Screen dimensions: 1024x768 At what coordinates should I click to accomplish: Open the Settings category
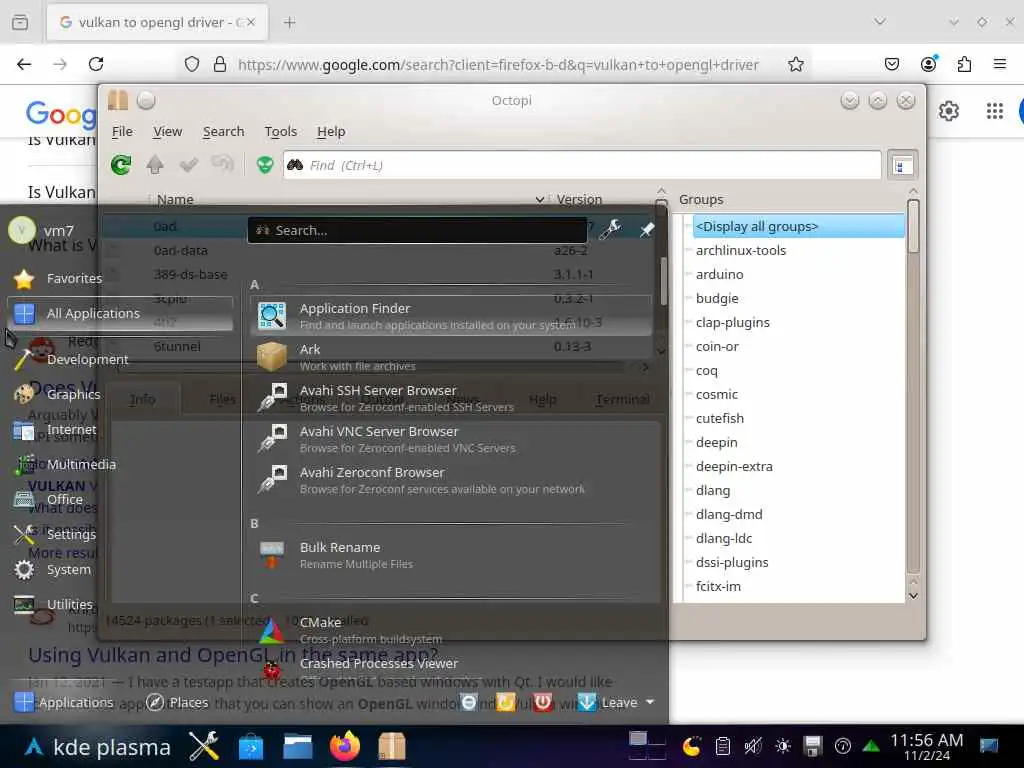coord(121,534)
